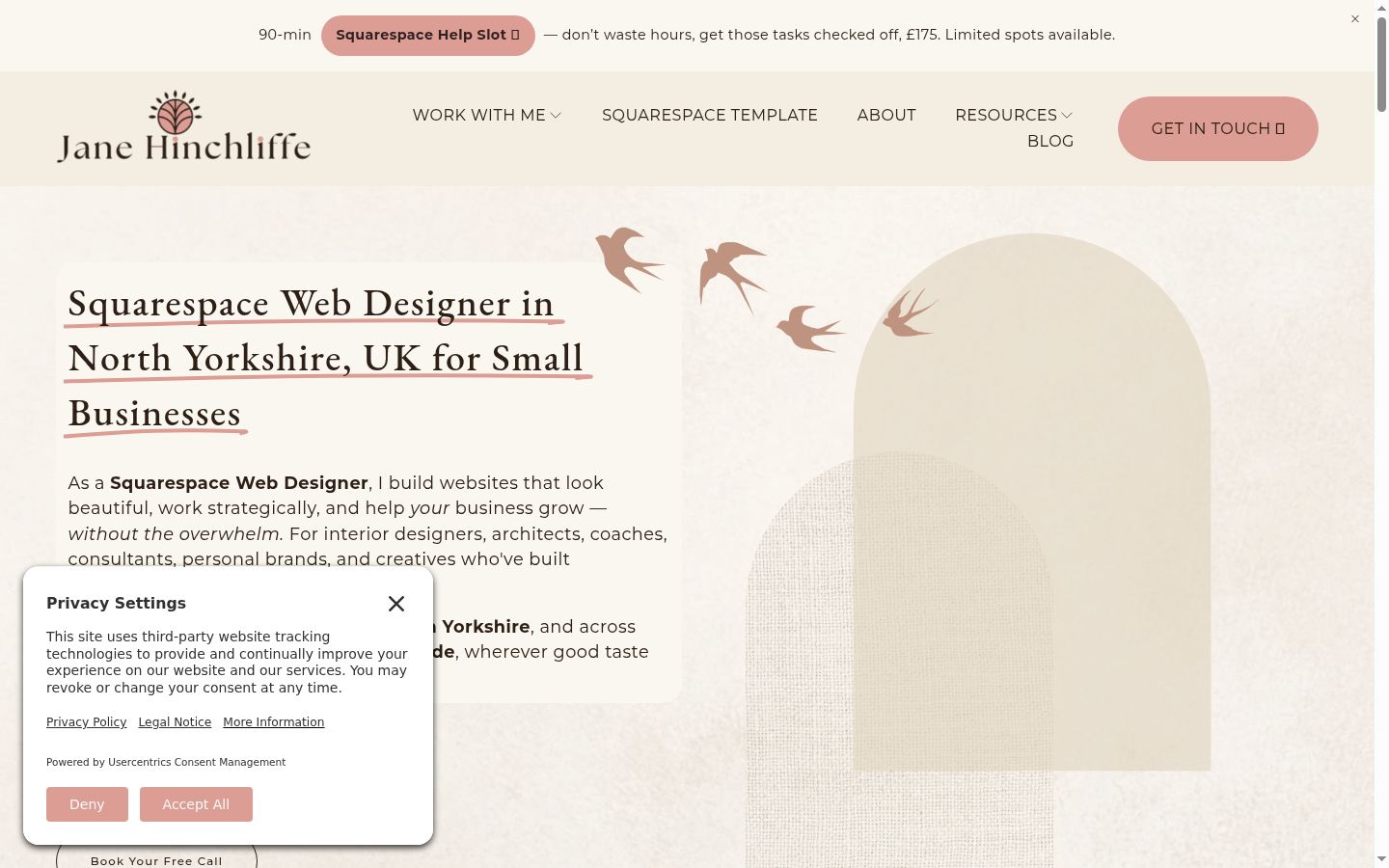Click the scrollbar down arrow
This screenshot has height=868, width=1389.
[x=1381, y=859]
